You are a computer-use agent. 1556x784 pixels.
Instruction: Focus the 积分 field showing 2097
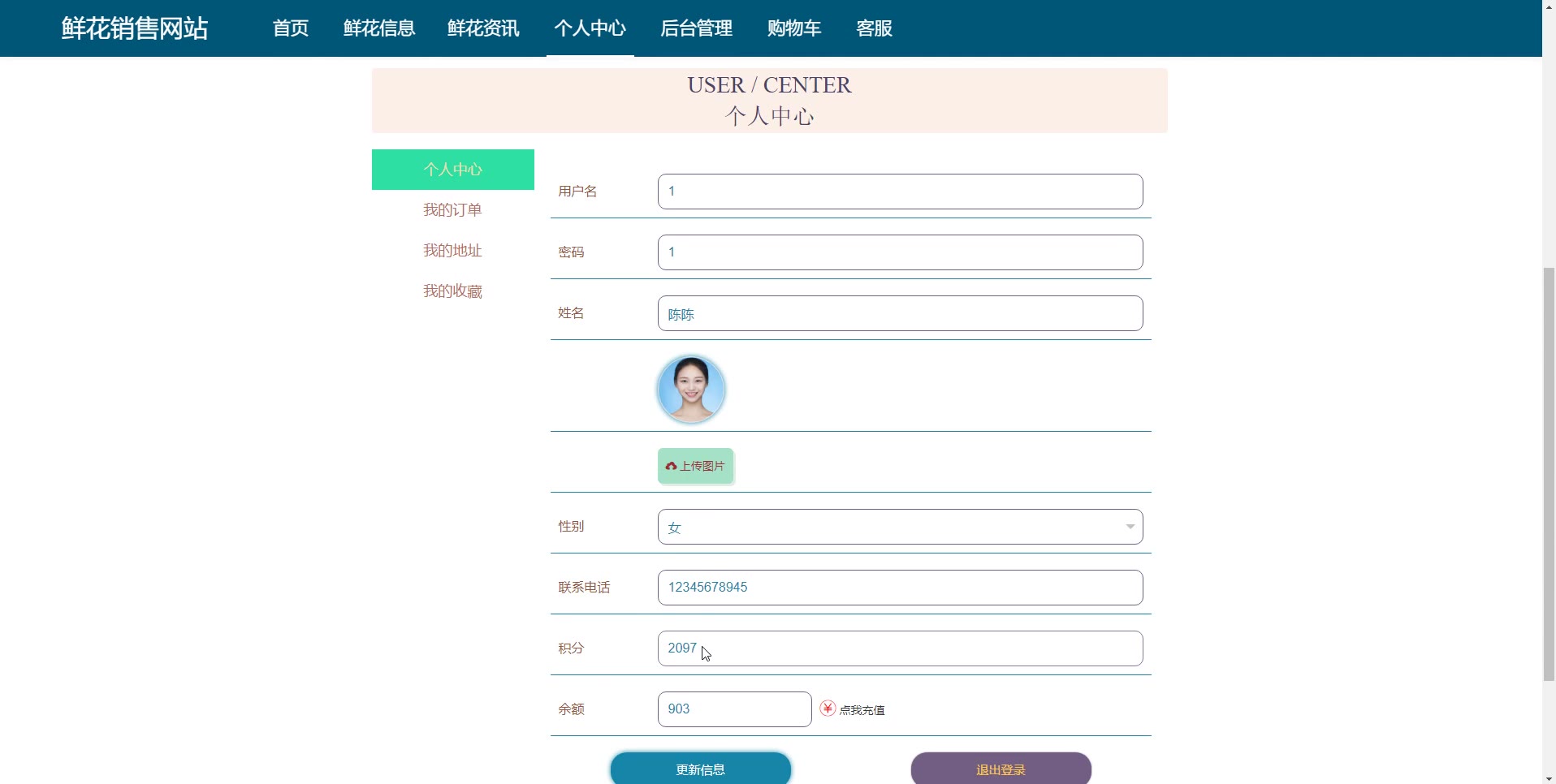pos(901,648)
